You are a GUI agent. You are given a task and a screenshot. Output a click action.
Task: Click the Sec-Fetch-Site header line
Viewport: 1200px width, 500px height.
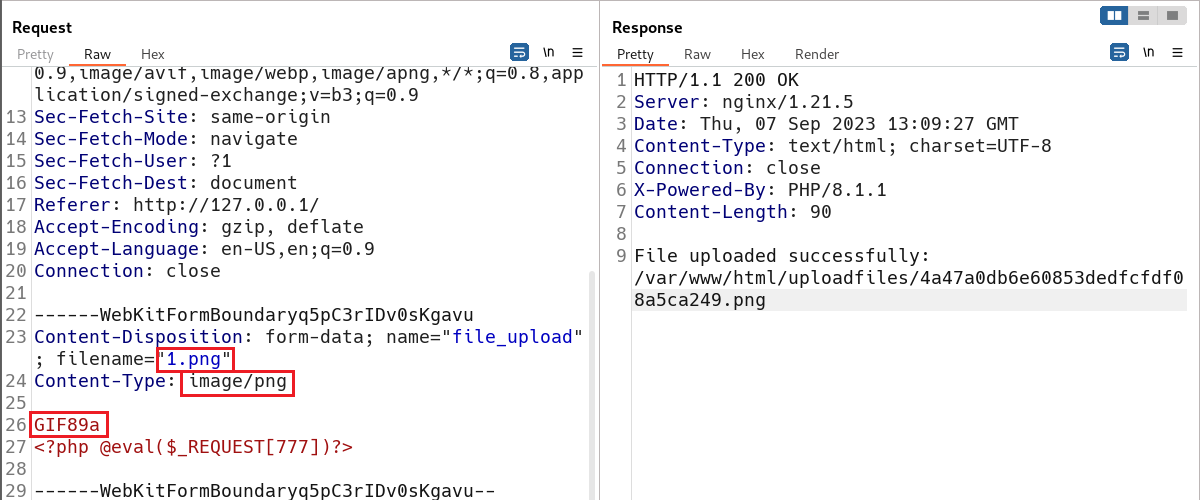tap(182, 117)
